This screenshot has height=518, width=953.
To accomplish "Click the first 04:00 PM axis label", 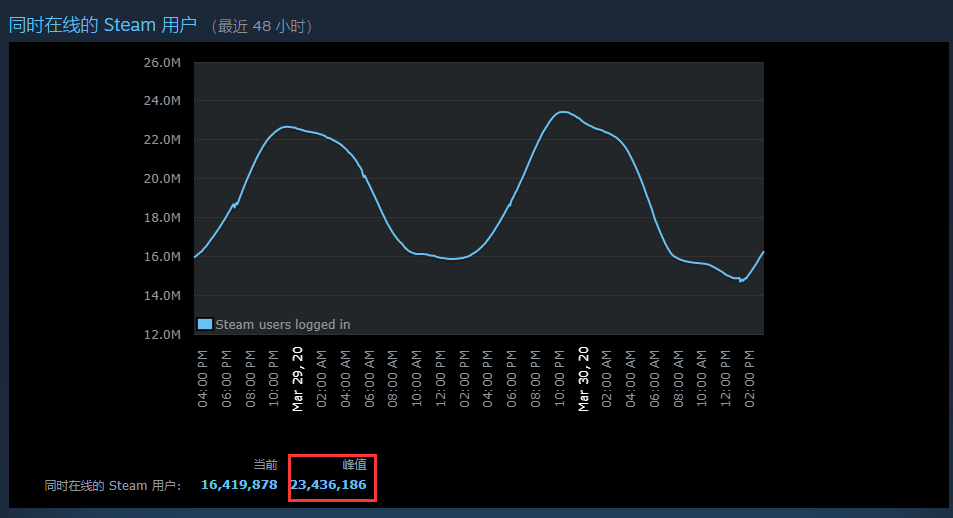I will point(202,379).
